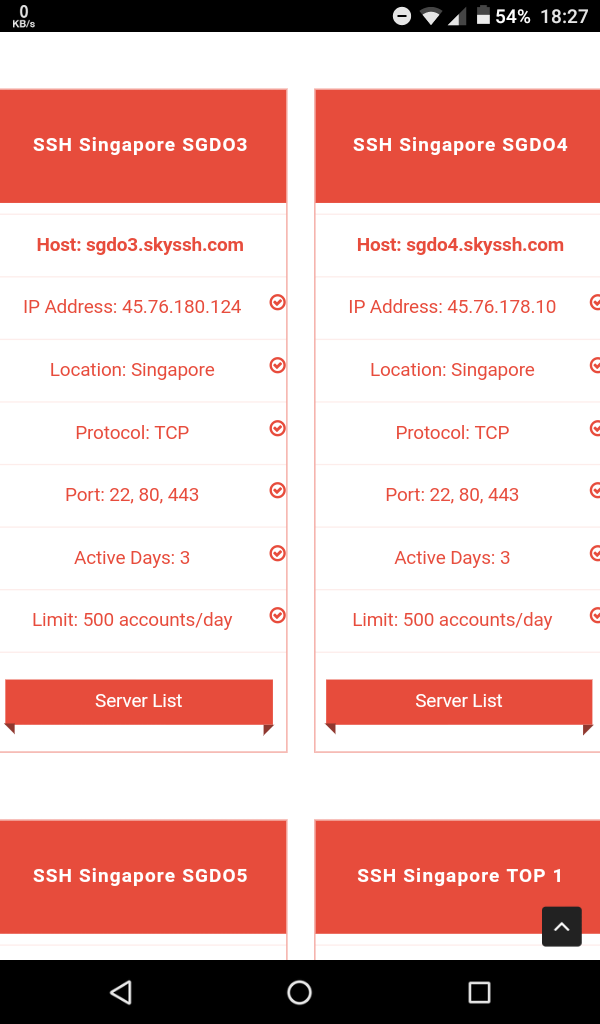
Task: Select the SSH Singapore SGDO3 header
Action: 140,146
